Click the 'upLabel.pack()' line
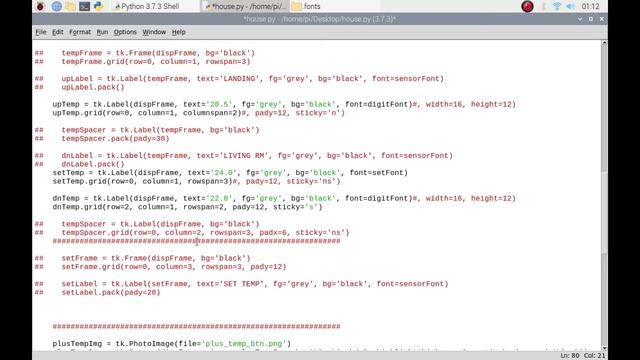 [80, 87]
